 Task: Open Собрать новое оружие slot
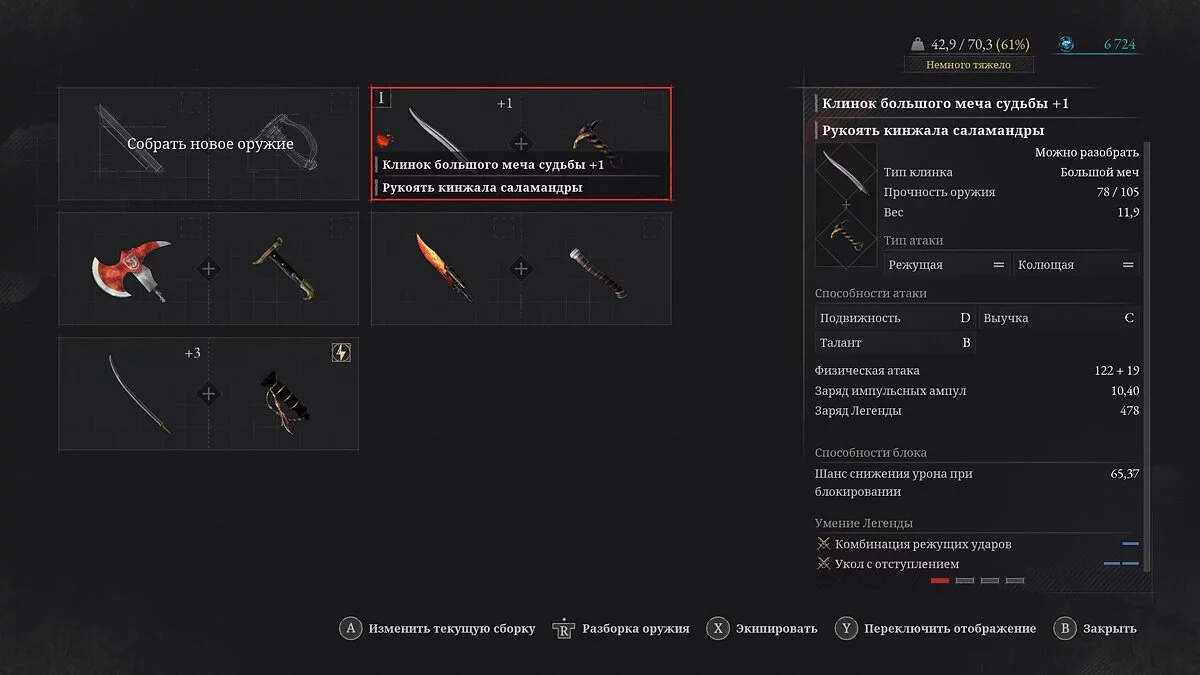(x=209, y=144)
